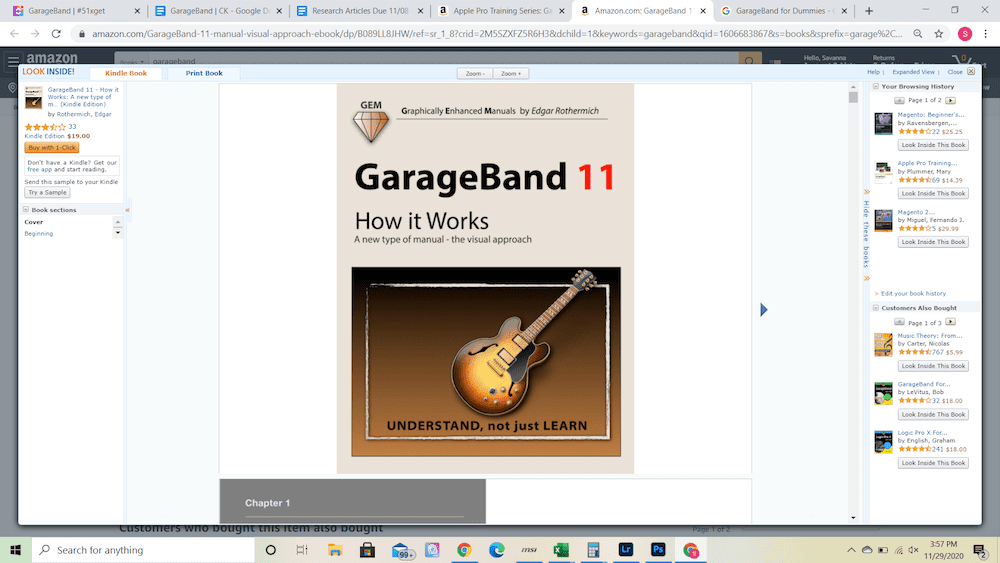Collapse the Your Browsing History section
This screenshot has width=1000, height=563.
click(876, 86)
